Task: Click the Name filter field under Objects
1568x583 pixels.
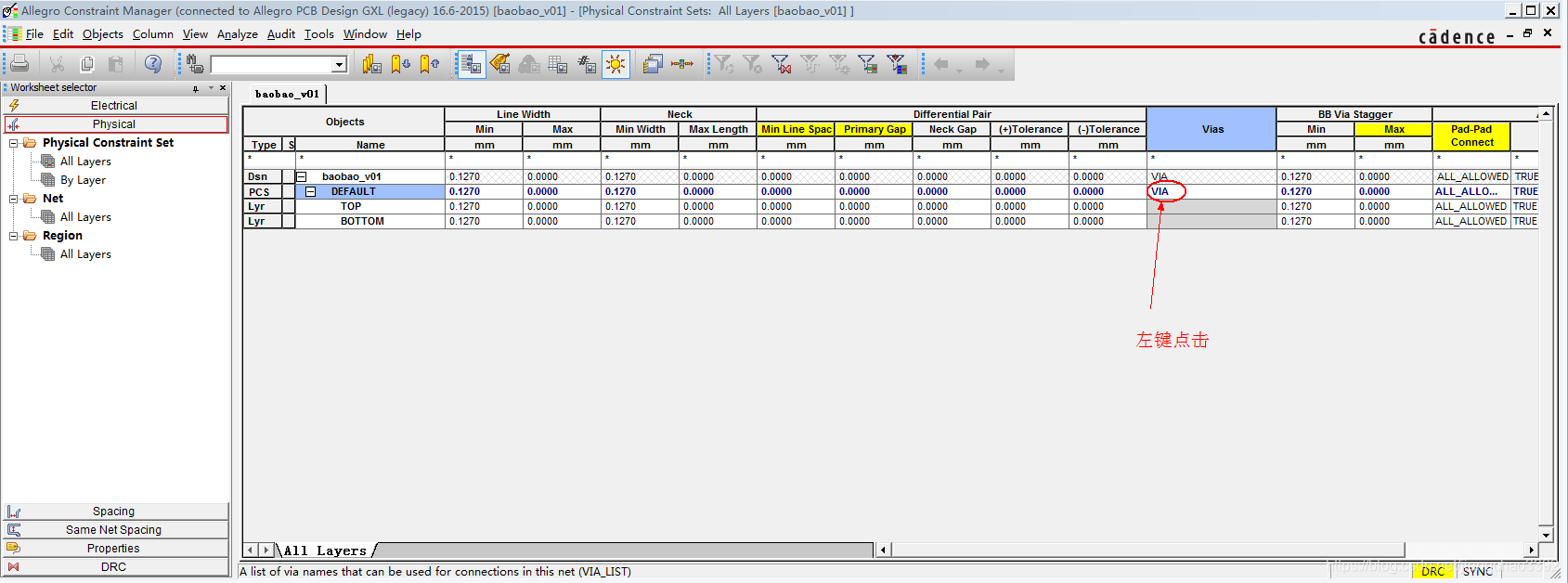Action: [369, 159]
